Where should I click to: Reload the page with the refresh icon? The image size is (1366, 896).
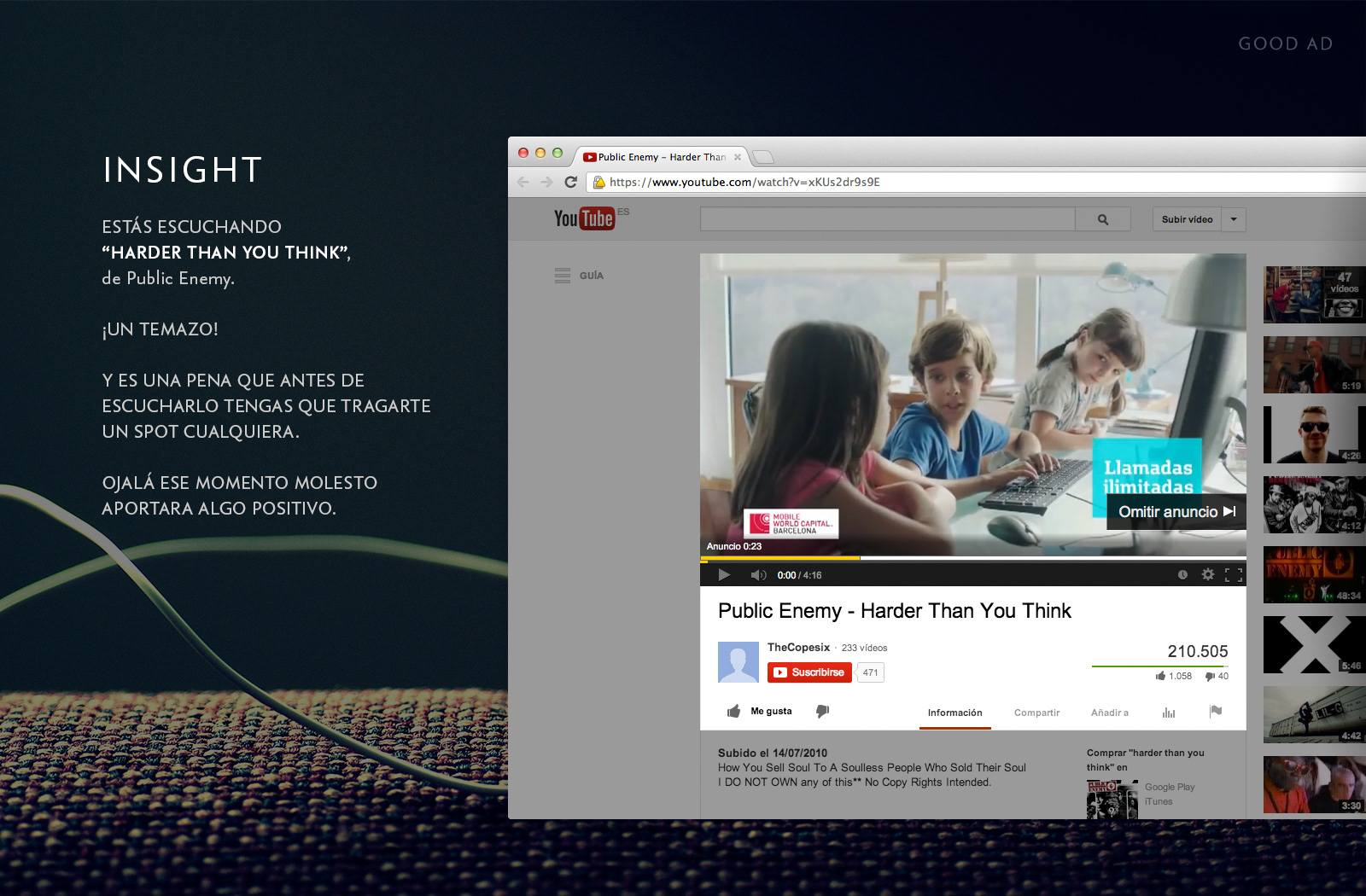coord(571,182)
